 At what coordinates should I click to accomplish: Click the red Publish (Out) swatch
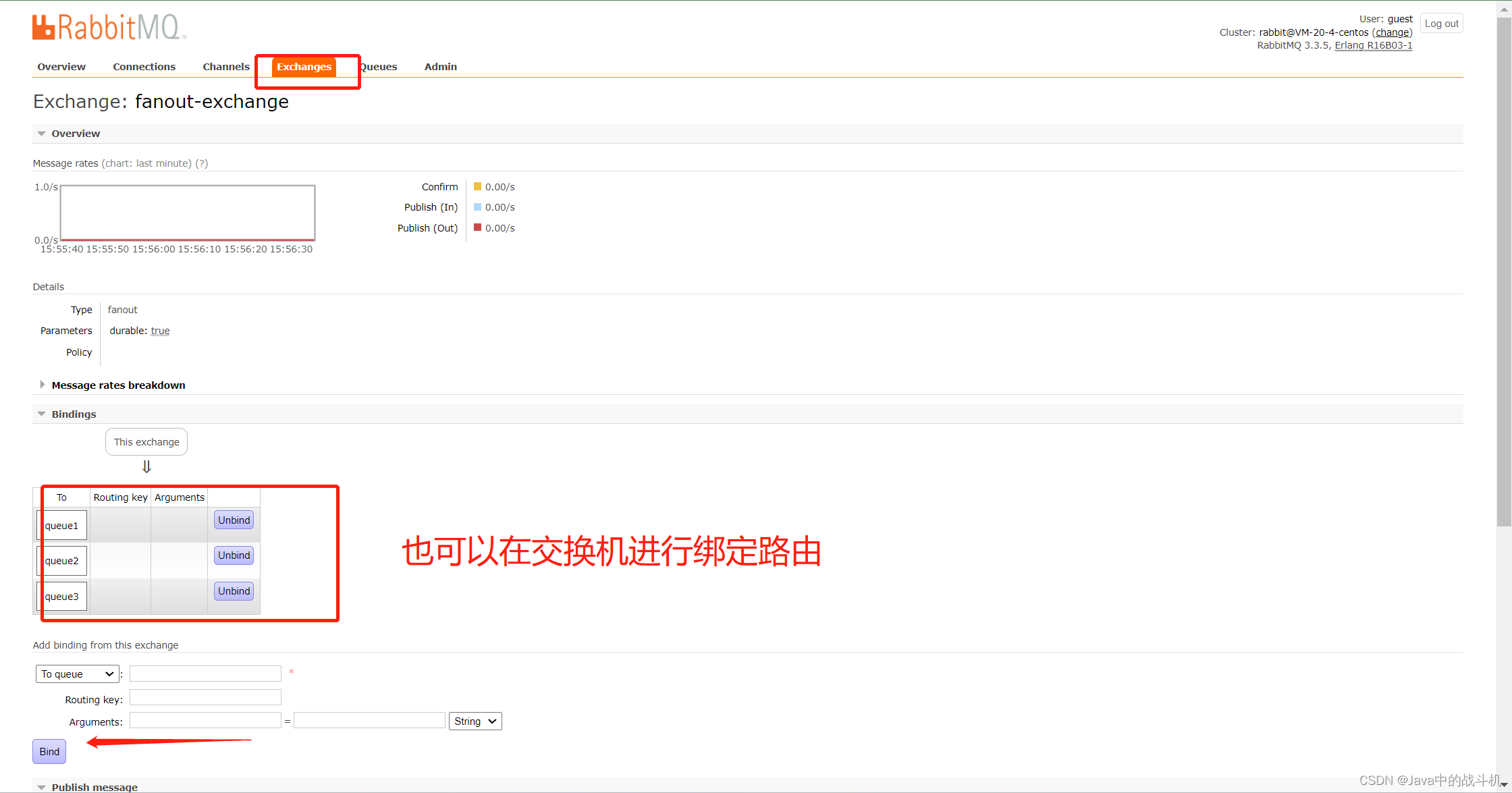pyautogui.click(x=477, y=227)
